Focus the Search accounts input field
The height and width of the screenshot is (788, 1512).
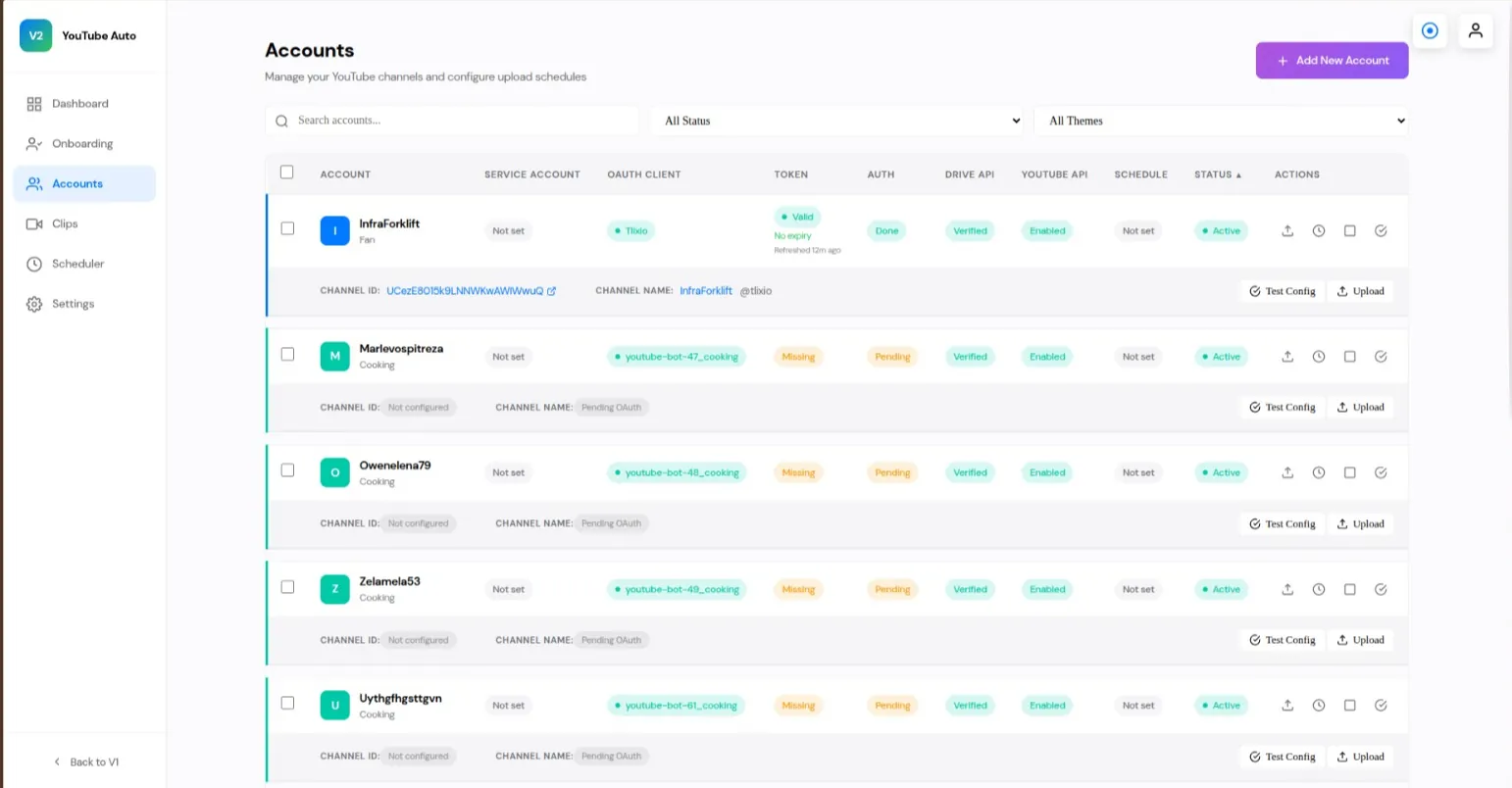coord(452,121)
